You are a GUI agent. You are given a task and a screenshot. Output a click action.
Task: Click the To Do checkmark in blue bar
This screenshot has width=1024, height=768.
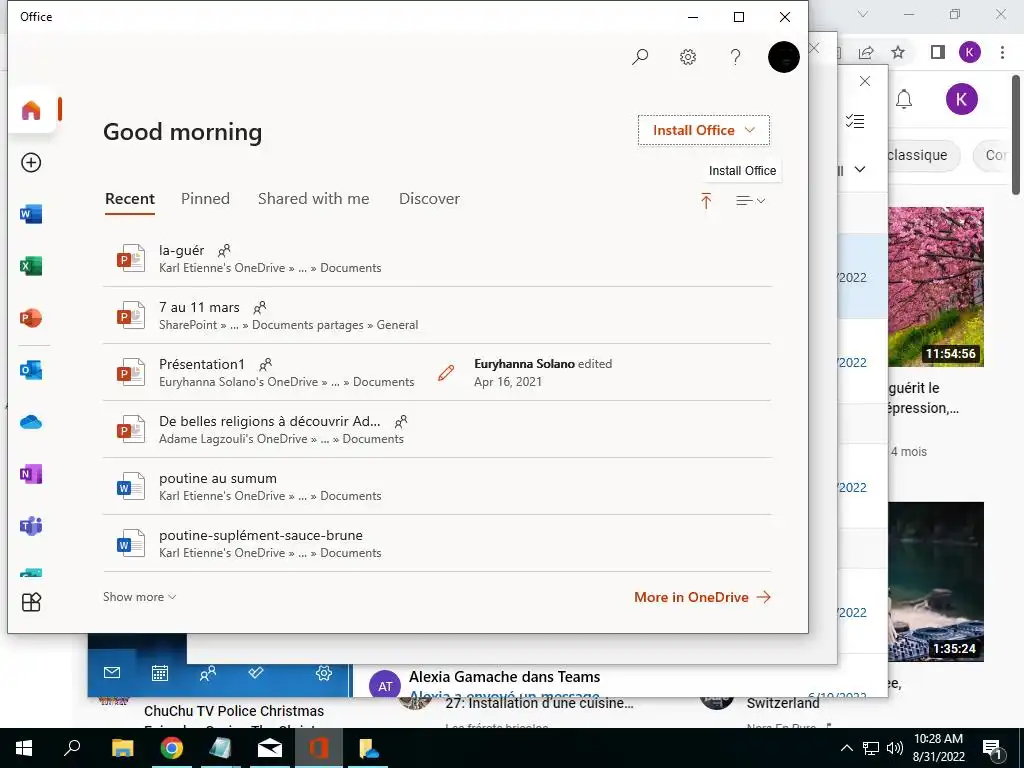pos(256,672)
